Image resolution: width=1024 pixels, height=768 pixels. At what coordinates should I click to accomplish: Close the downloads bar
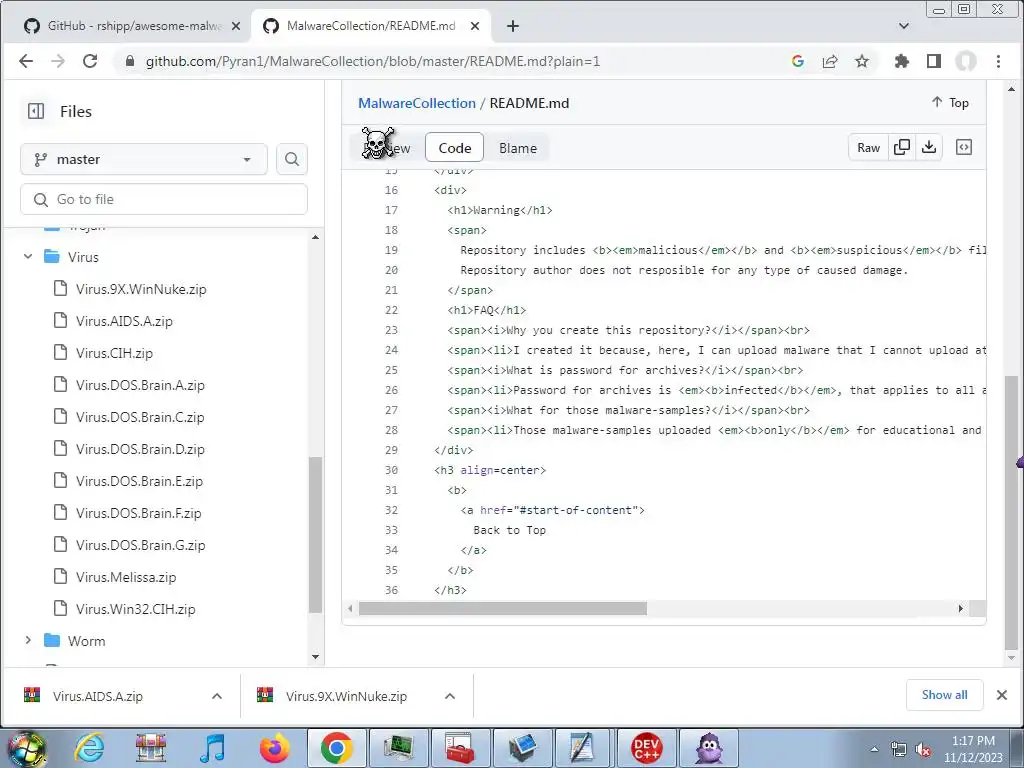coord(1002,695)
